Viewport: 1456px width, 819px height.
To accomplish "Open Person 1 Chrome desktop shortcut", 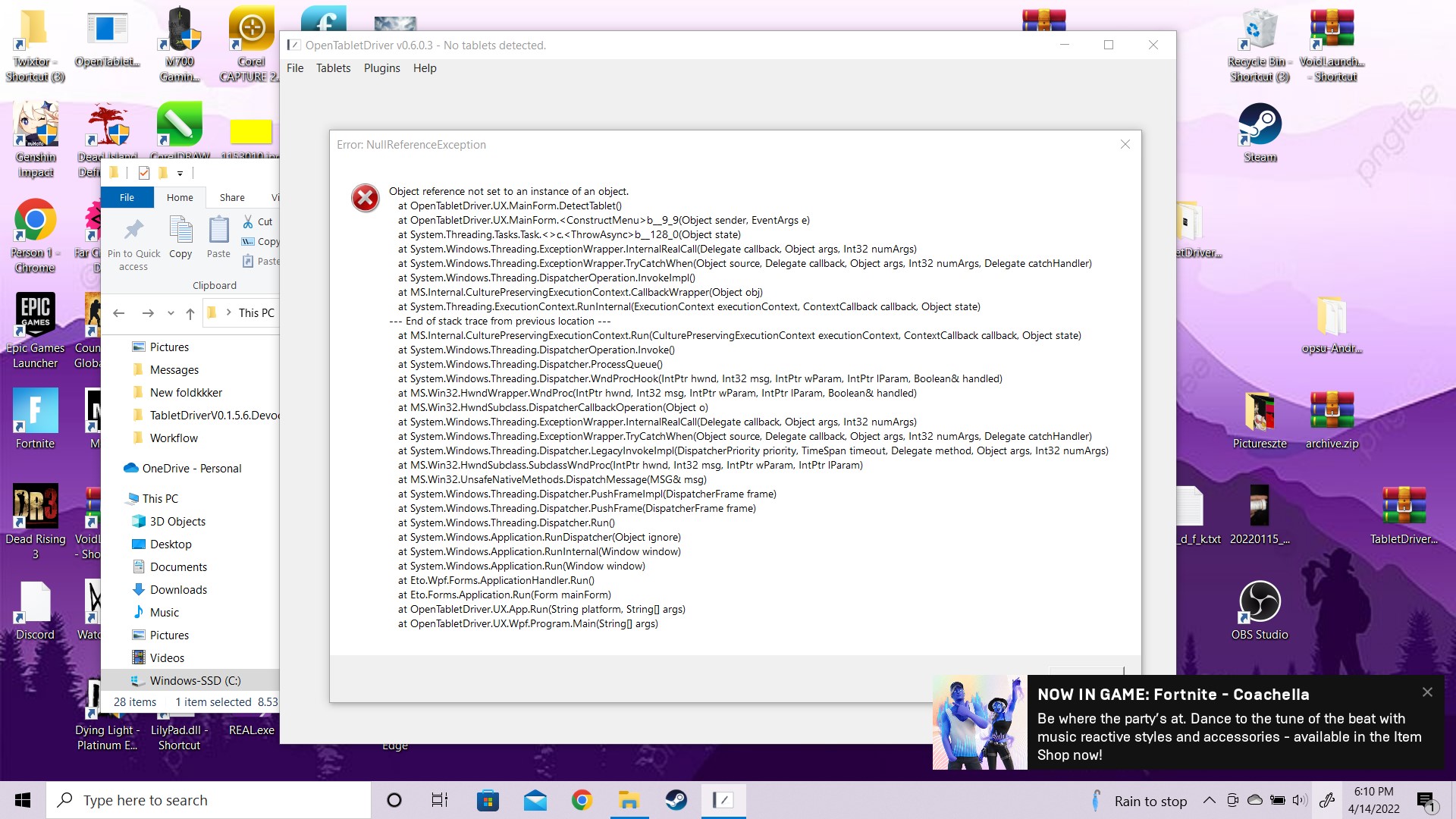I will 35,236.
